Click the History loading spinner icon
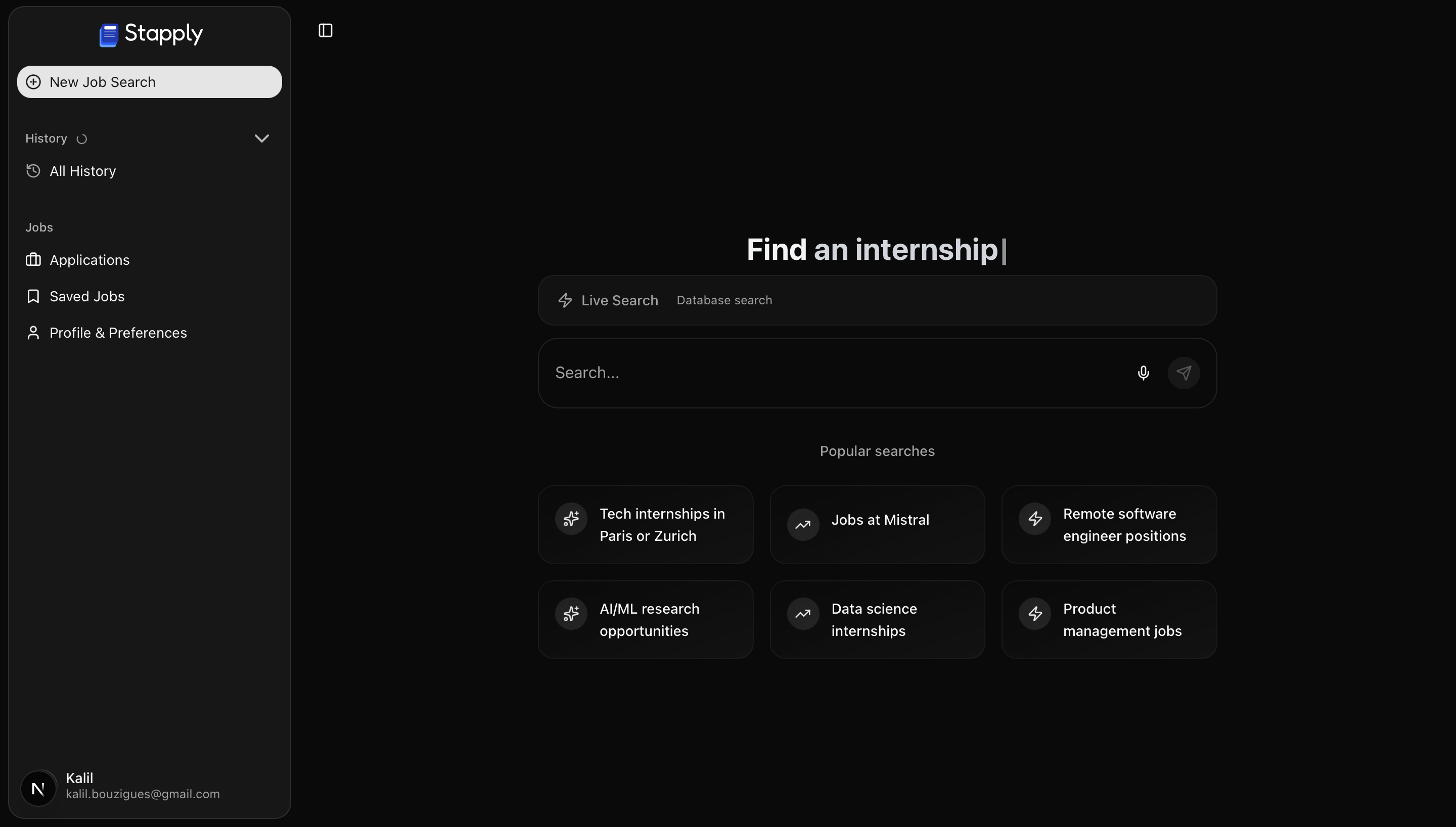Image resolution: width=1456 pixels, height=827 pixels. coord(82,139)
